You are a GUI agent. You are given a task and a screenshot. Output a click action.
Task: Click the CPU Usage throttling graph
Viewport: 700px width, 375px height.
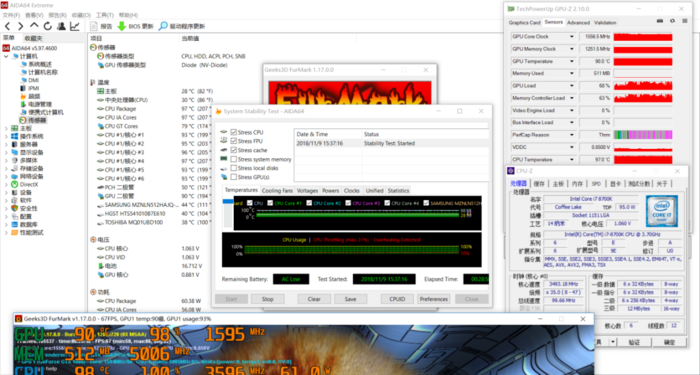tap(352, 250)
